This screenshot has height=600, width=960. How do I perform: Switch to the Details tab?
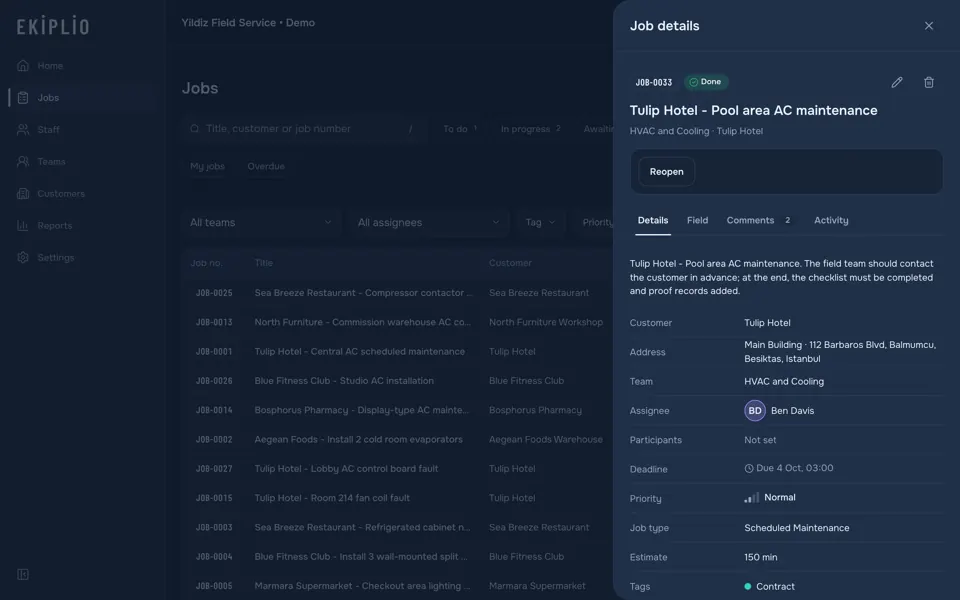[653, 220]
